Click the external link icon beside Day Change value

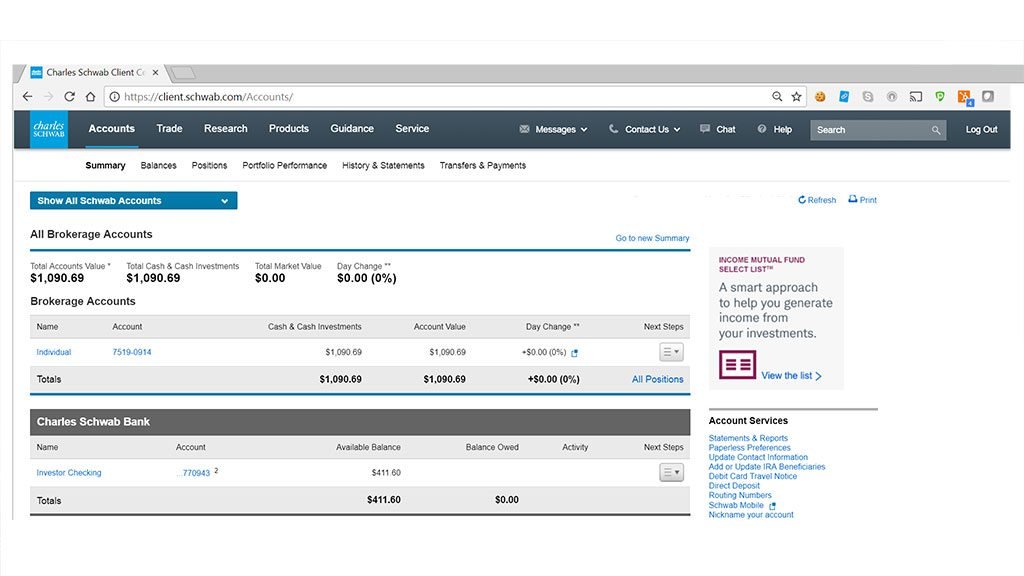575,353
